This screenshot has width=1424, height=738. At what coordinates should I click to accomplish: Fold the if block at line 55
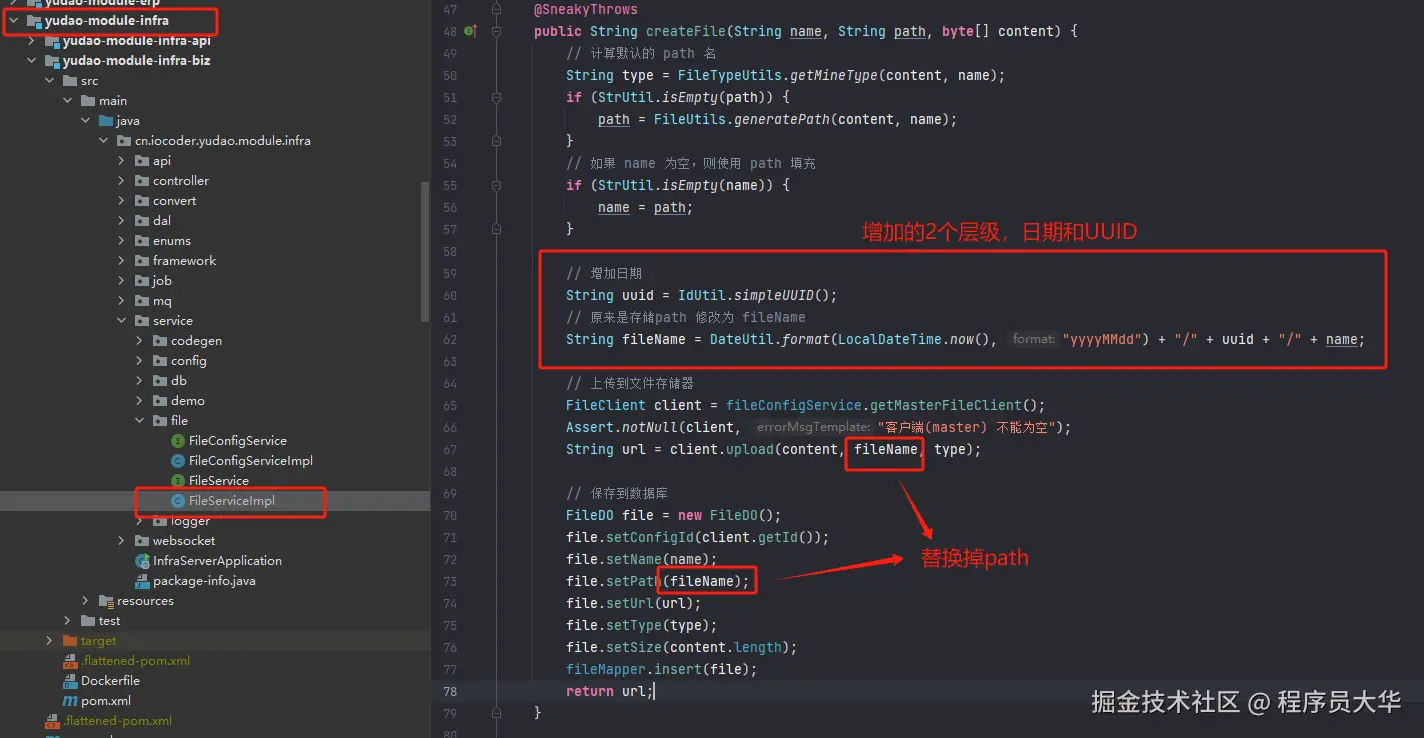pyautogui.click(x=496, y=185)
